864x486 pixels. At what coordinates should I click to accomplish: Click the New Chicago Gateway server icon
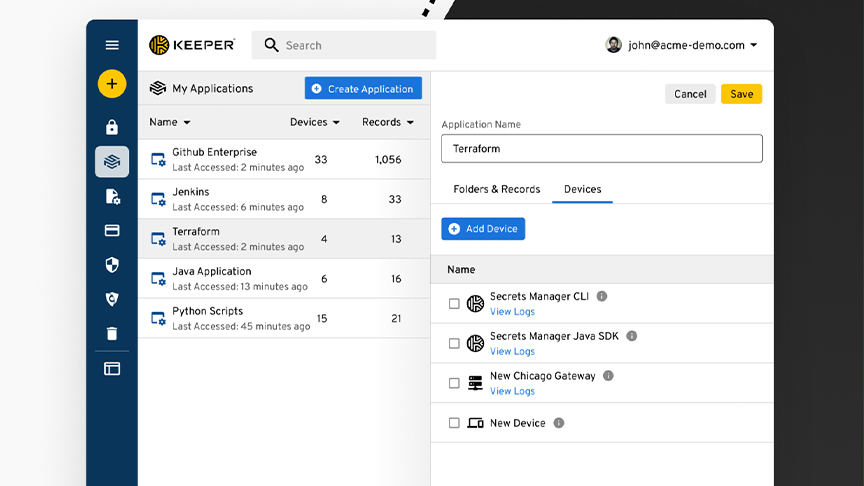click(475, 383)
